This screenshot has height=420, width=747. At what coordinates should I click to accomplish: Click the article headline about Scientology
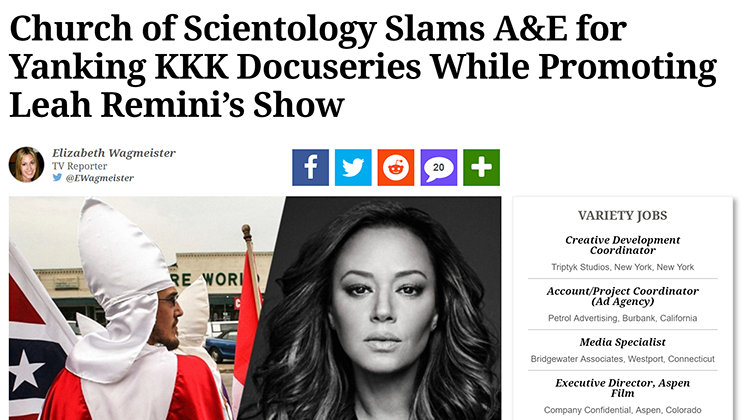tap(363, 66)
